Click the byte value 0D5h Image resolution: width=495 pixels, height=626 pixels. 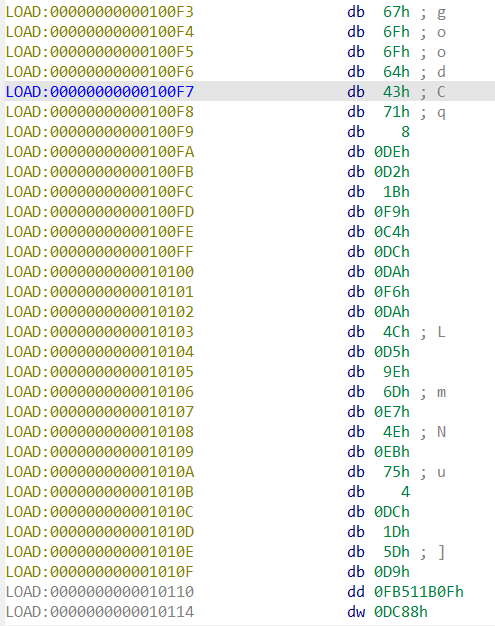pos(392,352)
